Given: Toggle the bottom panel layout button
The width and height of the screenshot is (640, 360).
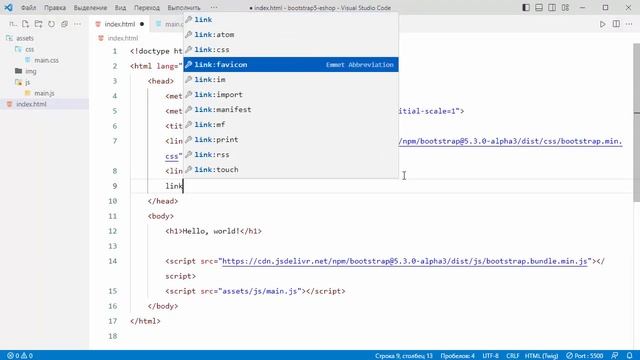Looking at the screenshot, I should click(539, 7).
